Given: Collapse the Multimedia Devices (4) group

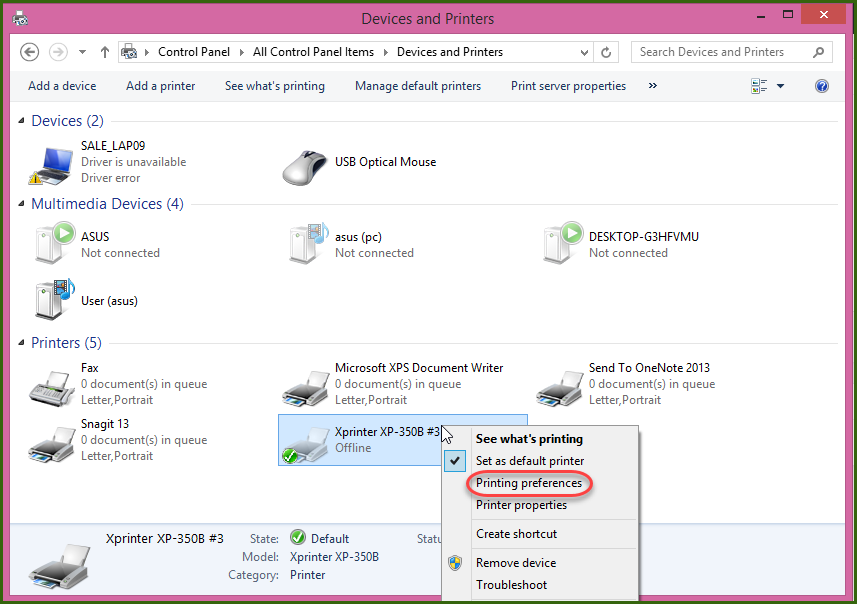Looking at the screenshot, I should coord(21,203).
